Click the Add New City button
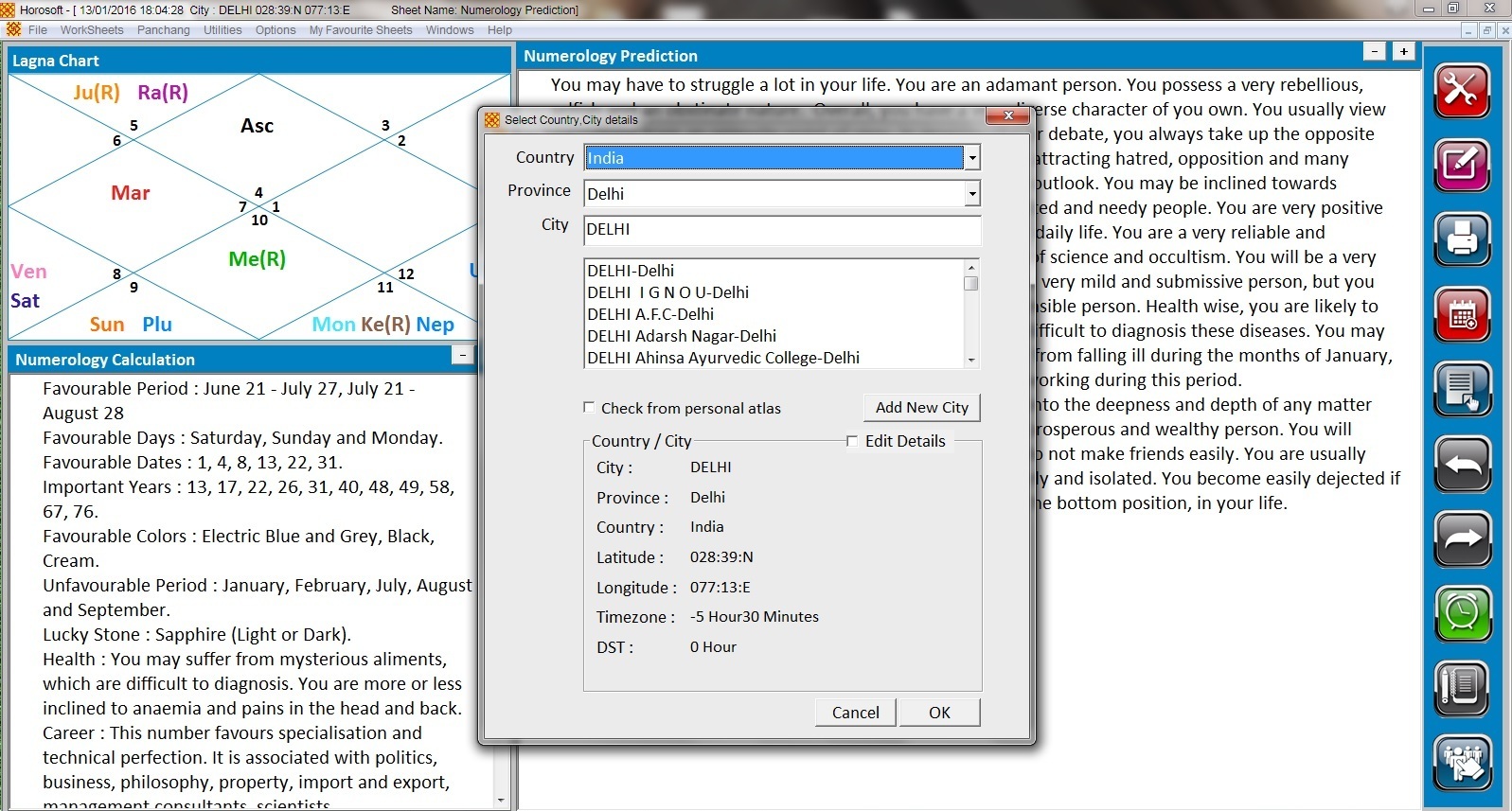1512x811 pixels. (922, 408)
